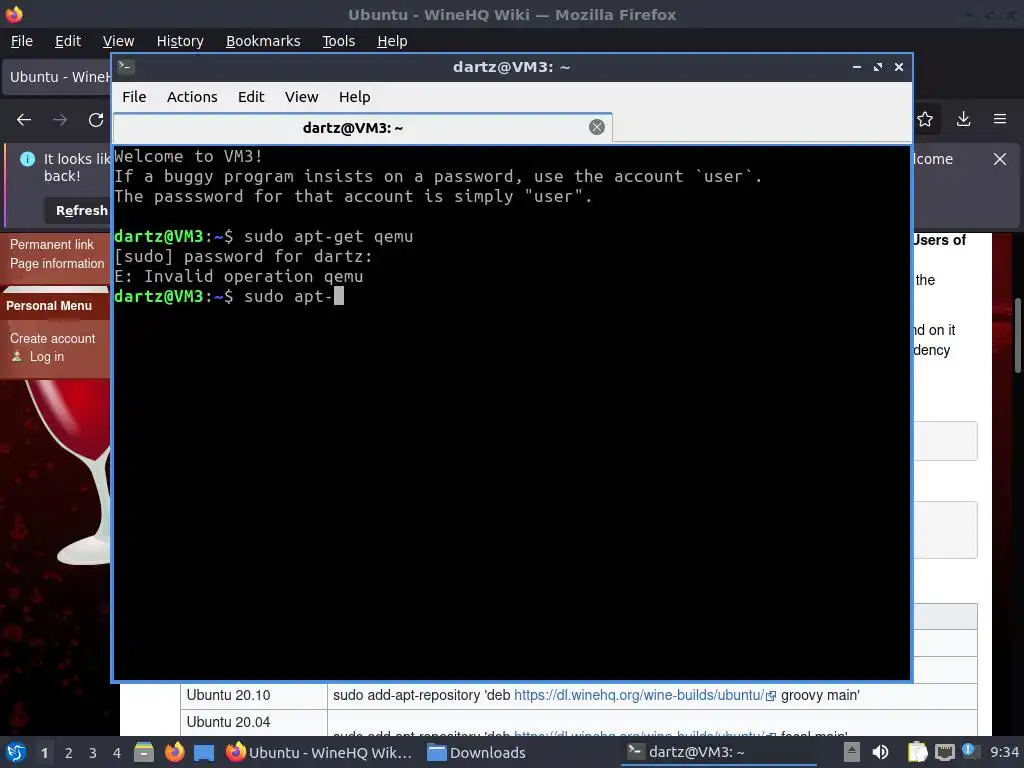Click the show desktop taskbar icon

(x=204, y=752)
